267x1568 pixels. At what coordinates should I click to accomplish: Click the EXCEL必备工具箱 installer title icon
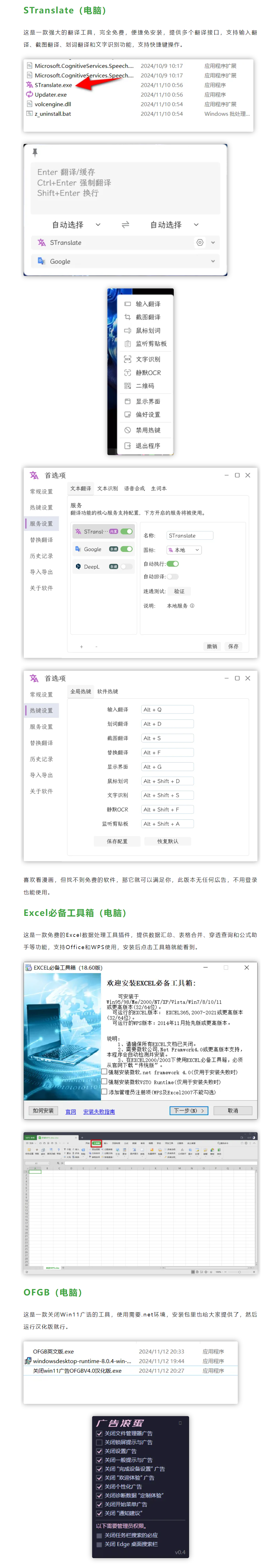click(x=29, y=967)
